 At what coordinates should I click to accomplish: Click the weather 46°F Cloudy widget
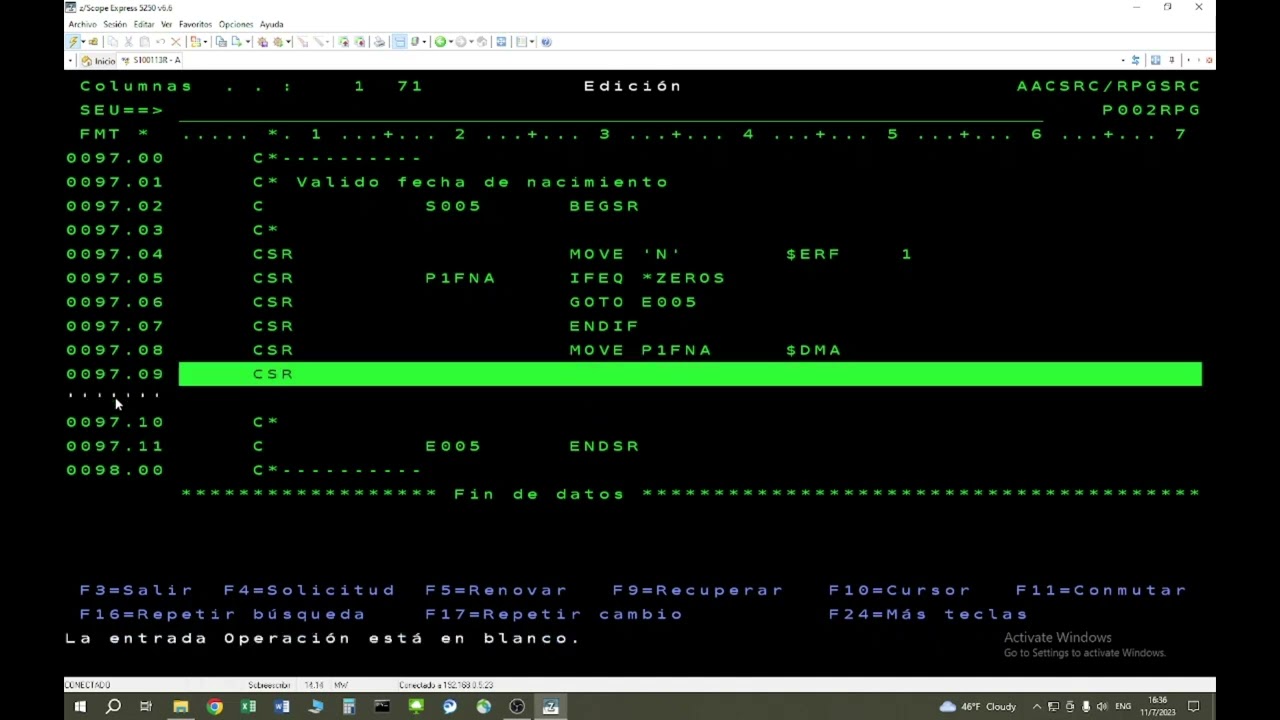pyautogui.click(x=978, y=706)
